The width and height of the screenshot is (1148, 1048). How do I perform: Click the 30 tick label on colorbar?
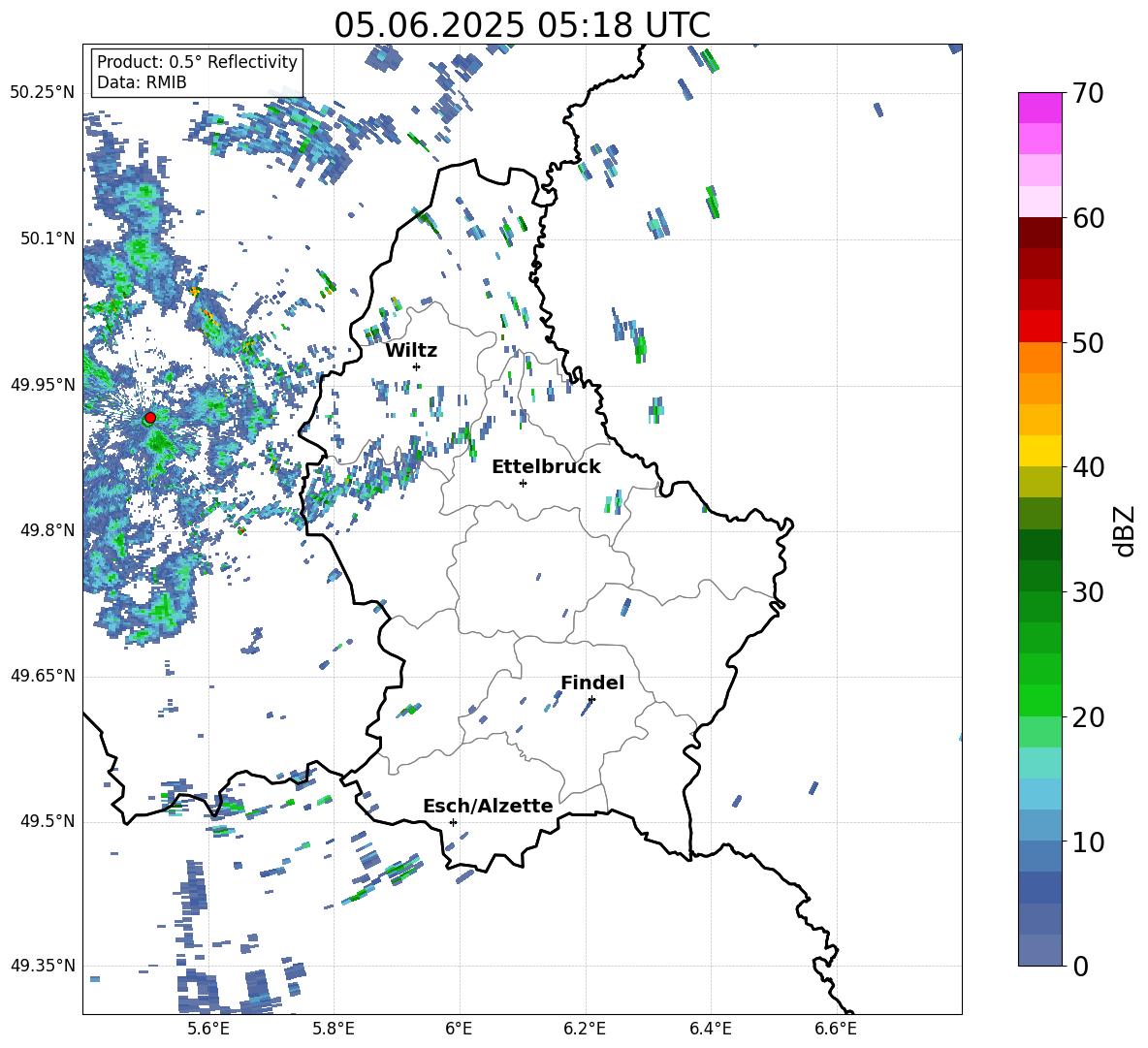1087,592
